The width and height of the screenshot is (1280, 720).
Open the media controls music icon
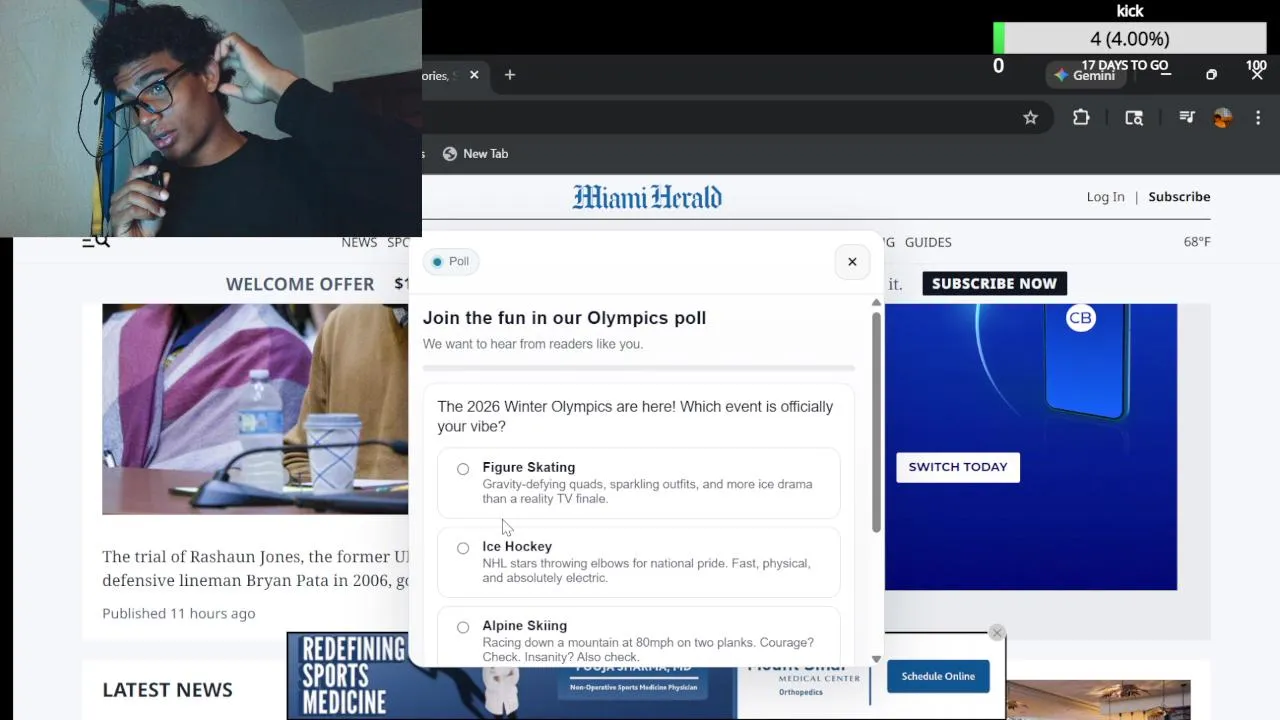click(1187, 118)
